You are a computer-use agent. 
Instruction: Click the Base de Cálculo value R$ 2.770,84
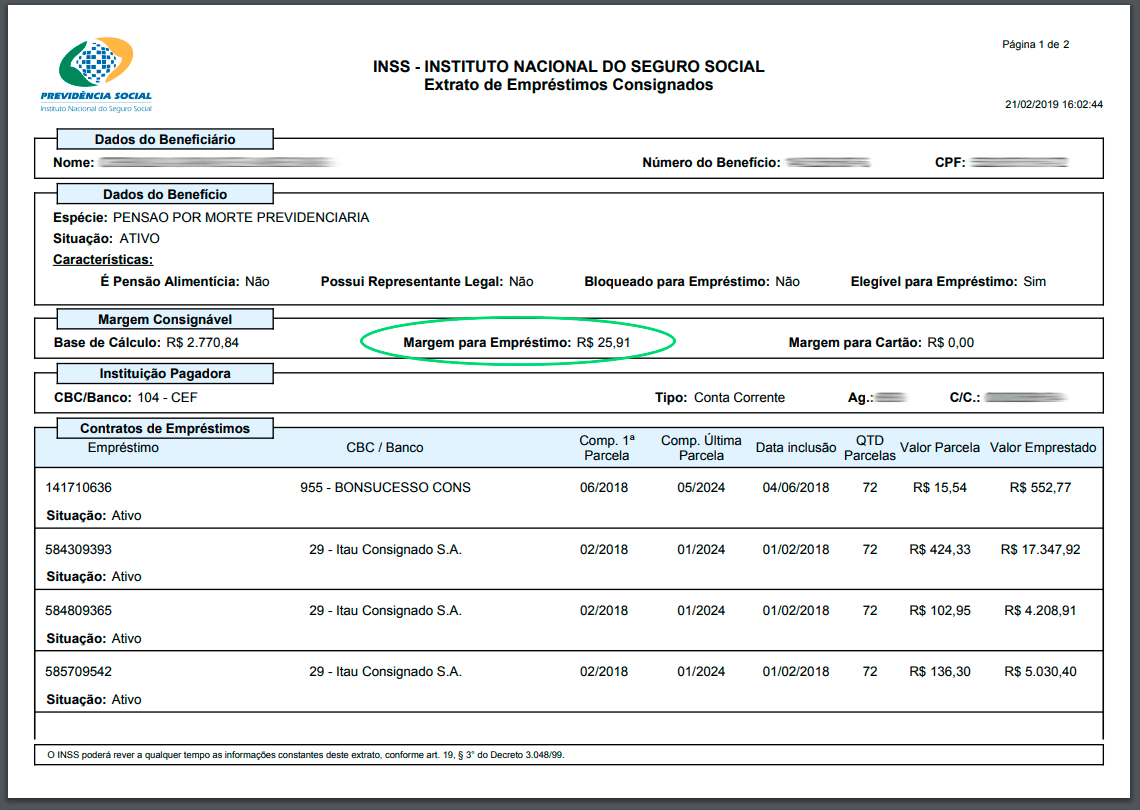coord(201,343)
